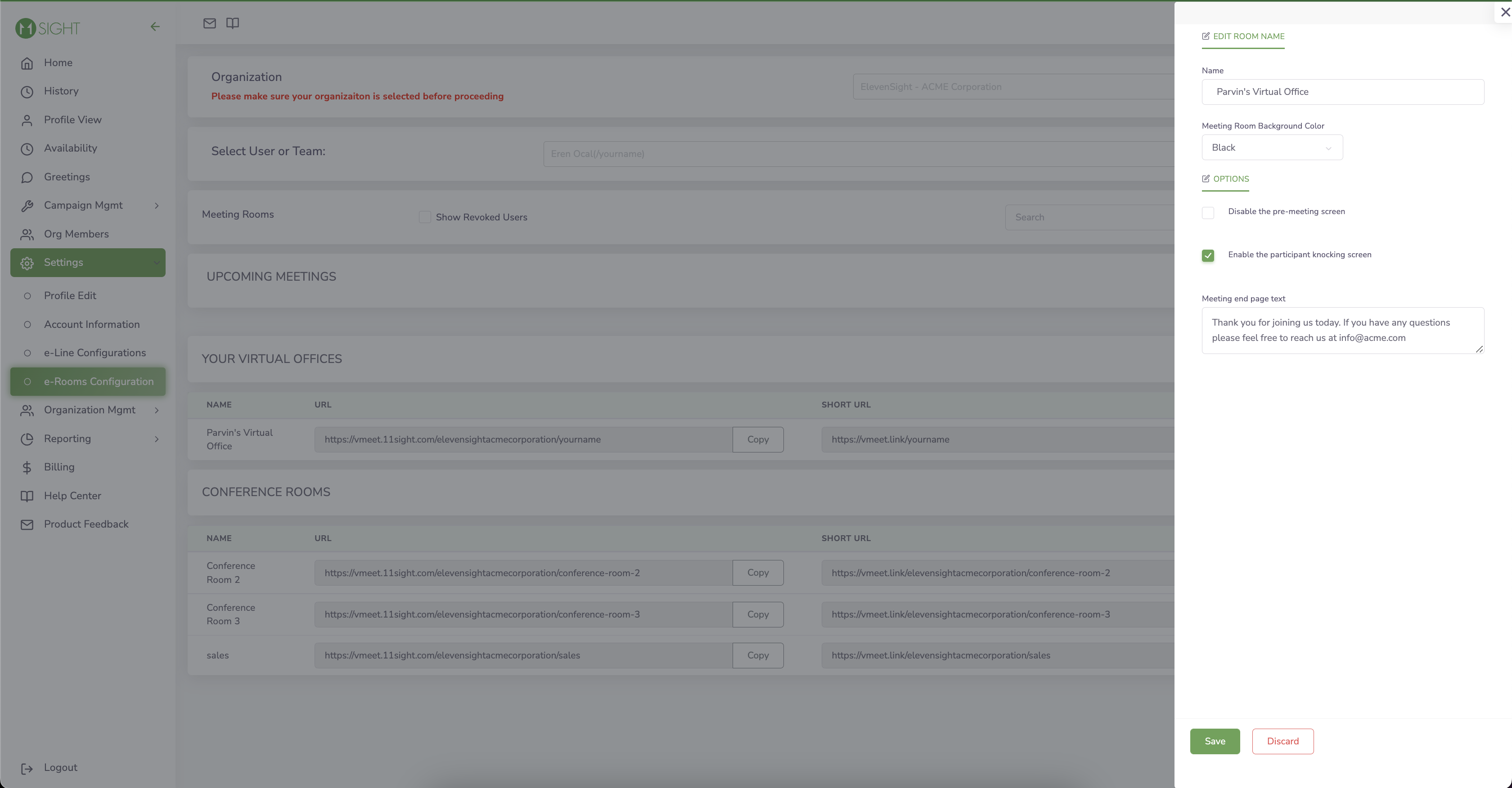Click Conference Room 3 short URL field
The width and height of the screenshot is (1512, 788).
[998, 614]
